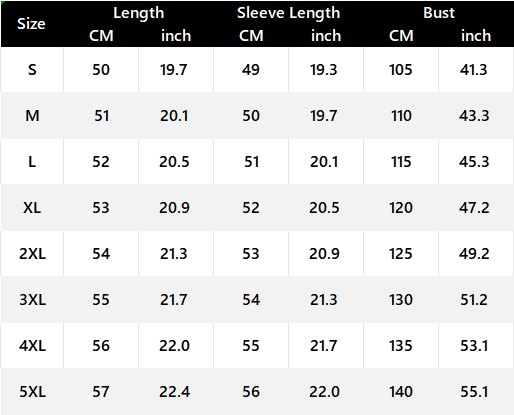Viewport: 514px width, 415px height.
Task: Select the Length header cell
Action: pyautogui.click(x=139, y=13)
